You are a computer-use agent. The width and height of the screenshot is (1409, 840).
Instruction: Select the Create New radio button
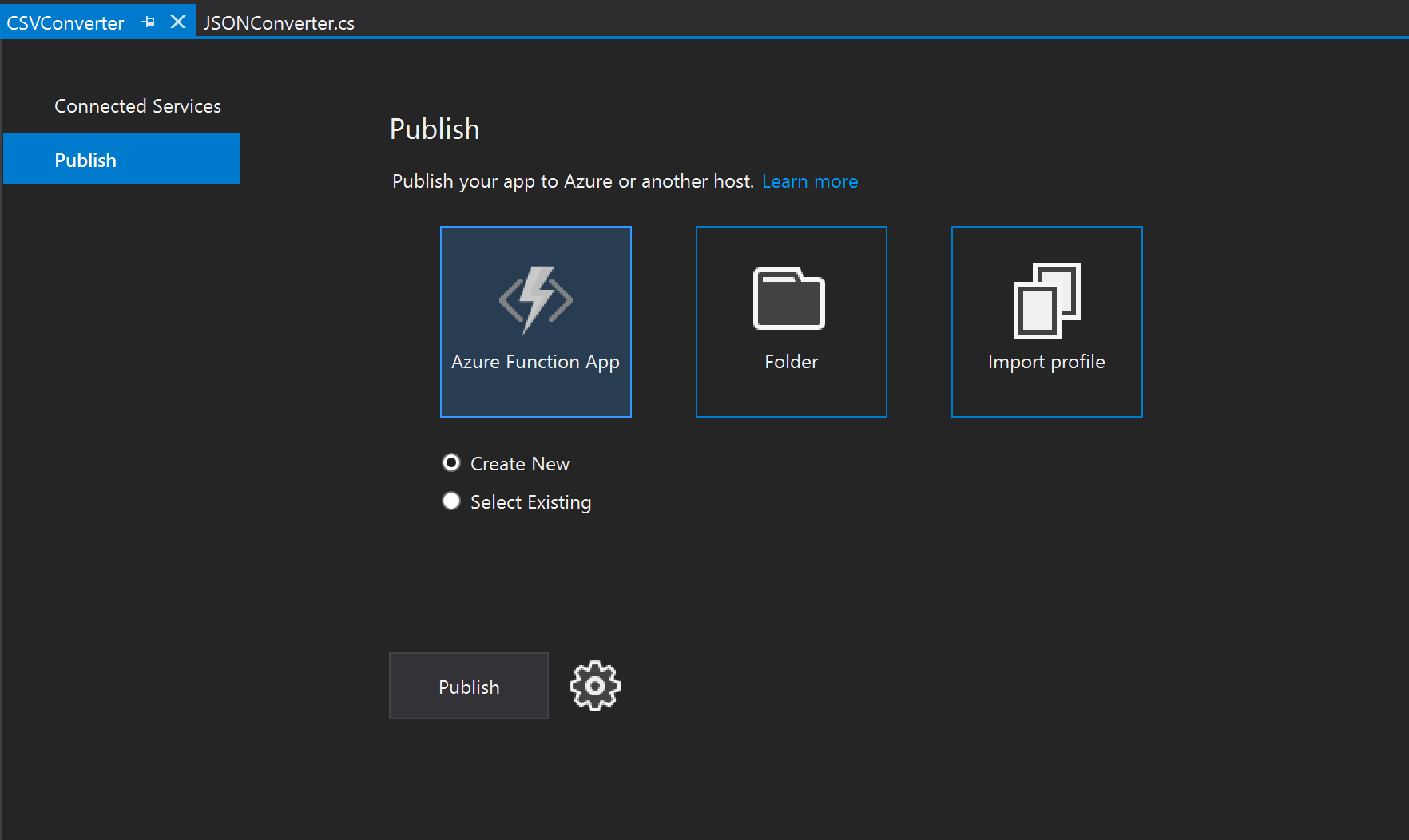point(451,463)
